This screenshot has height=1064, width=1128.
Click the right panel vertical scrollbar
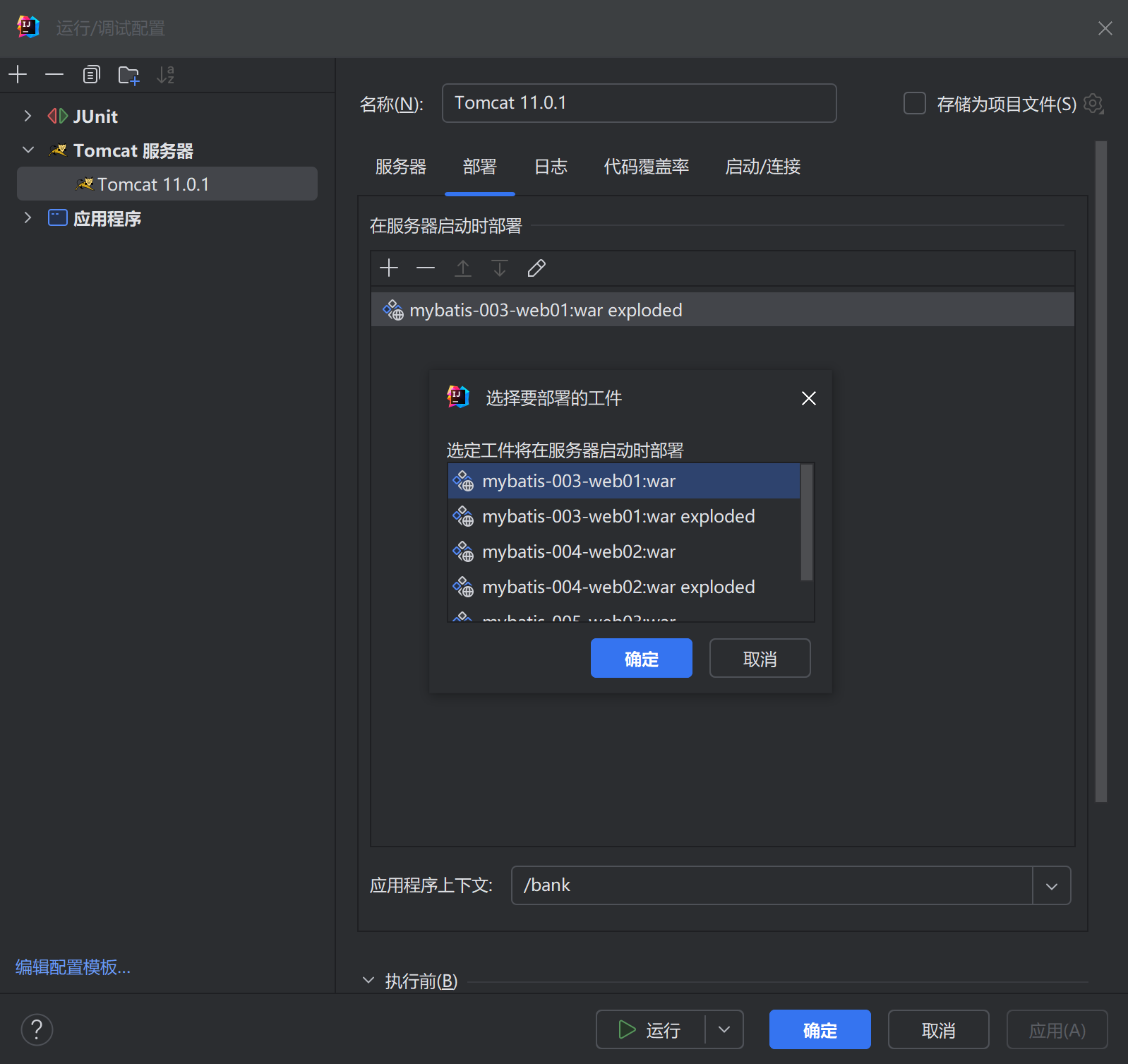pos(1100,472)
